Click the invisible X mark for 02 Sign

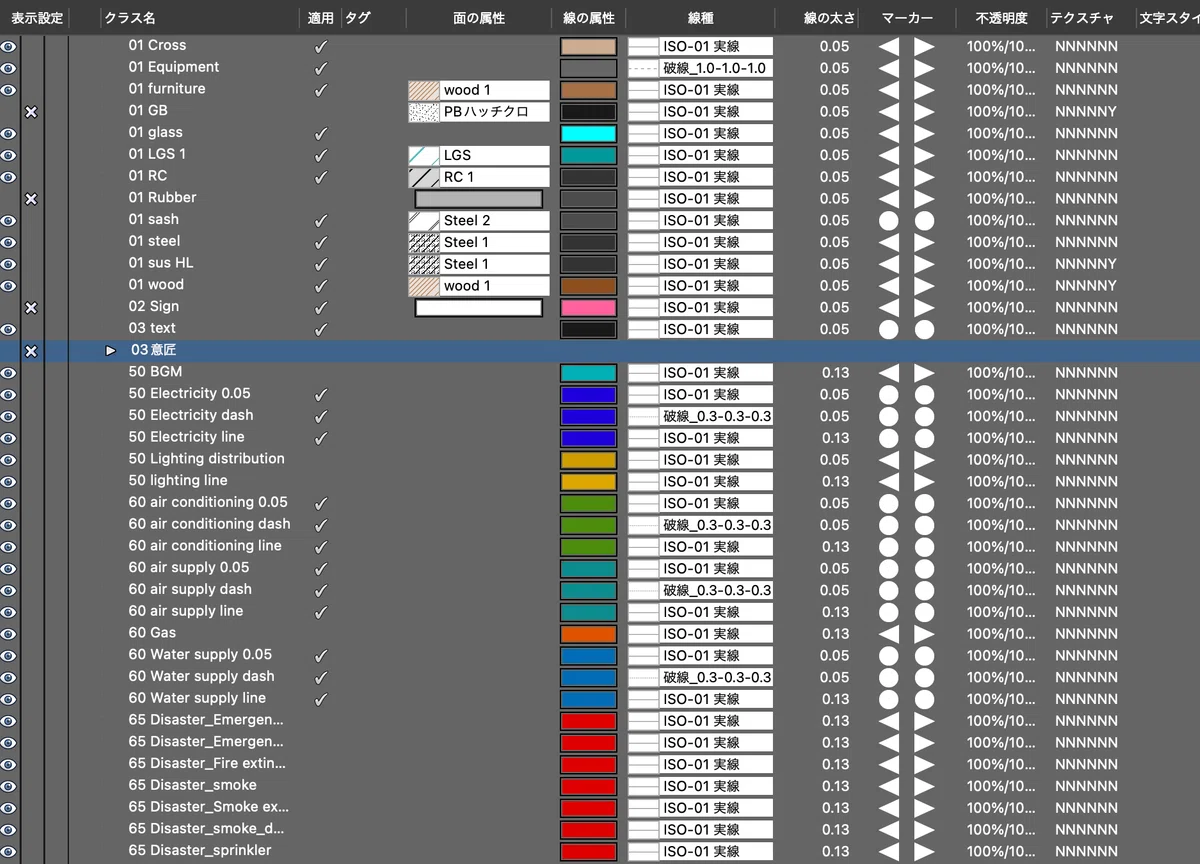tap(31, 308)
